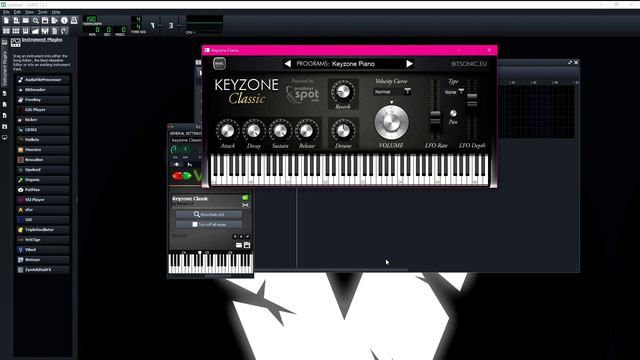Open recently opened projects icon
The width and height of the screenshot is (640, 360).
click(x=36, y=20)
